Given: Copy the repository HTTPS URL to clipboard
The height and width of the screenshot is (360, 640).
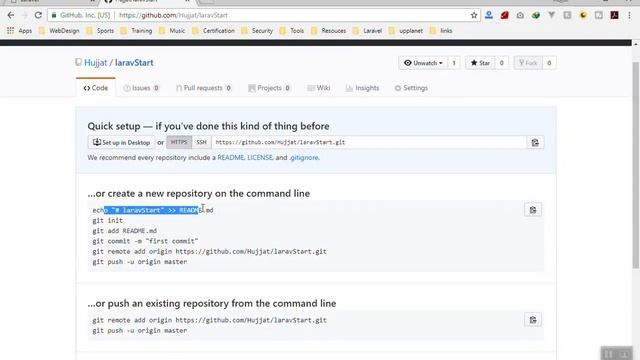Looking at the screenshot, I should click(535, 142).
